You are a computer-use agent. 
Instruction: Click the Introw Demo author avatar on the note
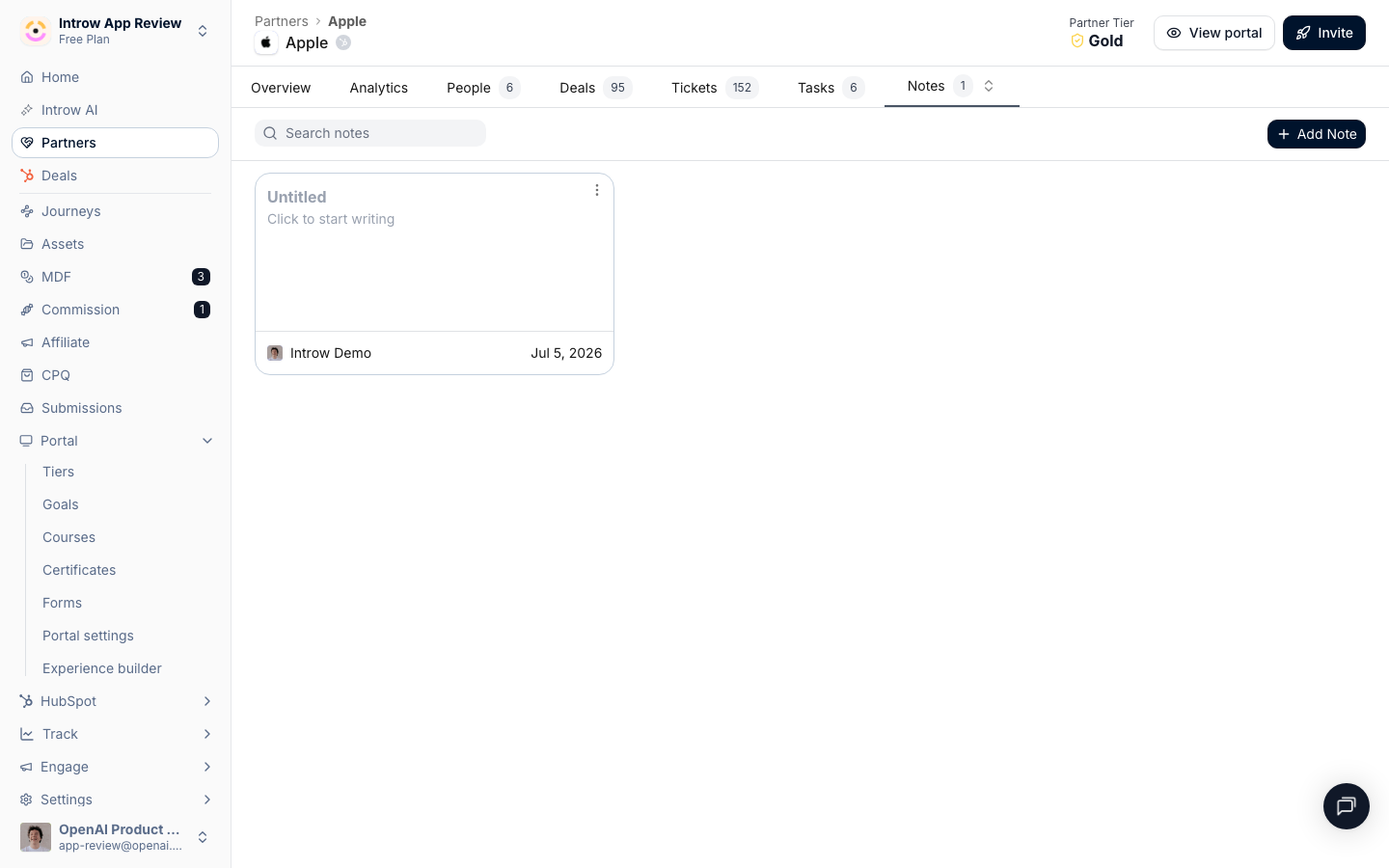click(x=275, y=353)
